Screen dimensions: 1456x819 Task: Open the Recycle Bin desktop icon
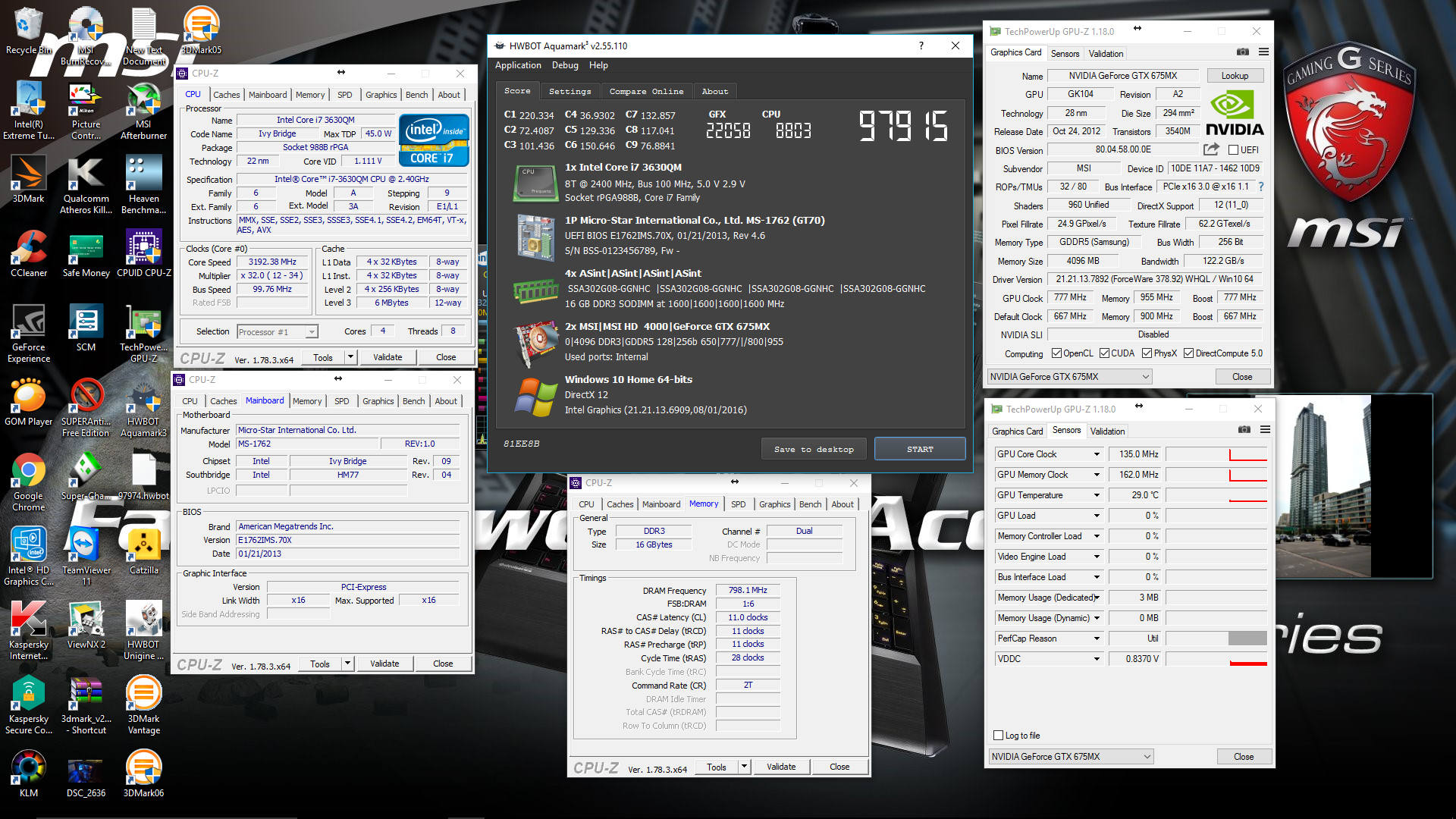click(29, 30)
